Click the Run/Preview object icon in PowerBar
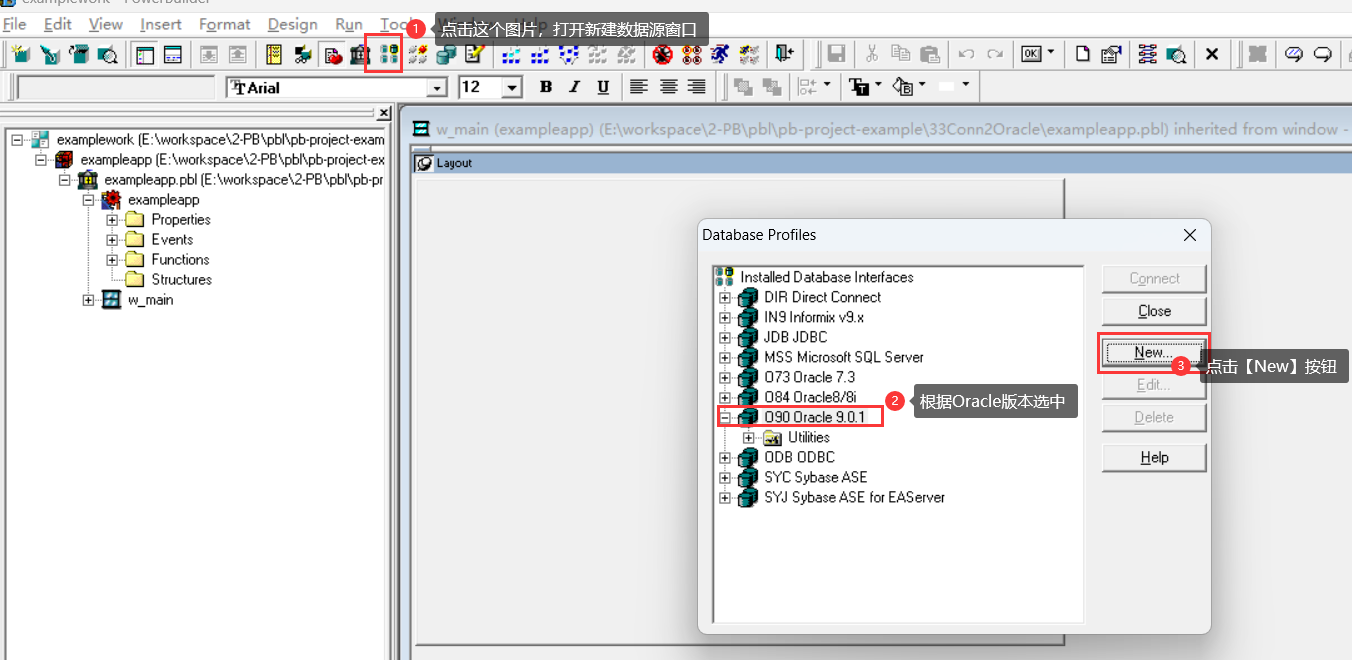Image resolution: width=1352 pixels, height=660 pixels. coord(107,54)
